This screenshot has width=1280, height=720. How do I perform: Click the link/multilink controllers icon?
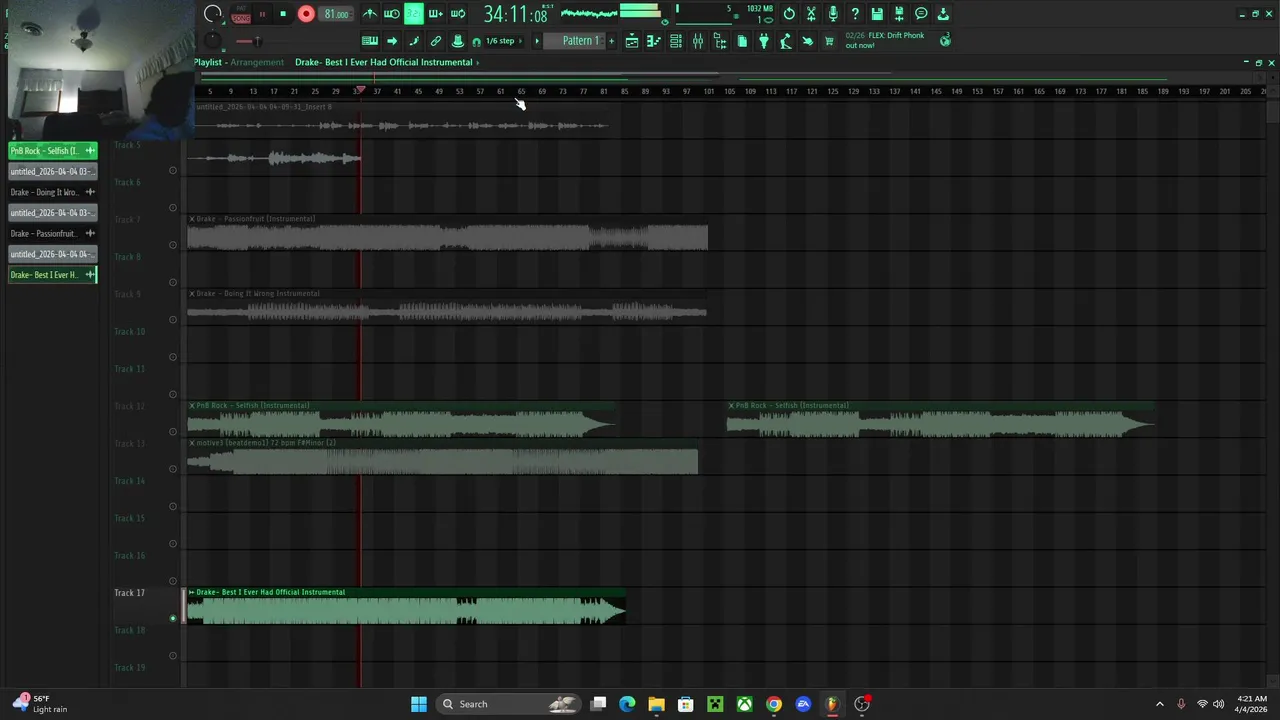click(436, 41)
